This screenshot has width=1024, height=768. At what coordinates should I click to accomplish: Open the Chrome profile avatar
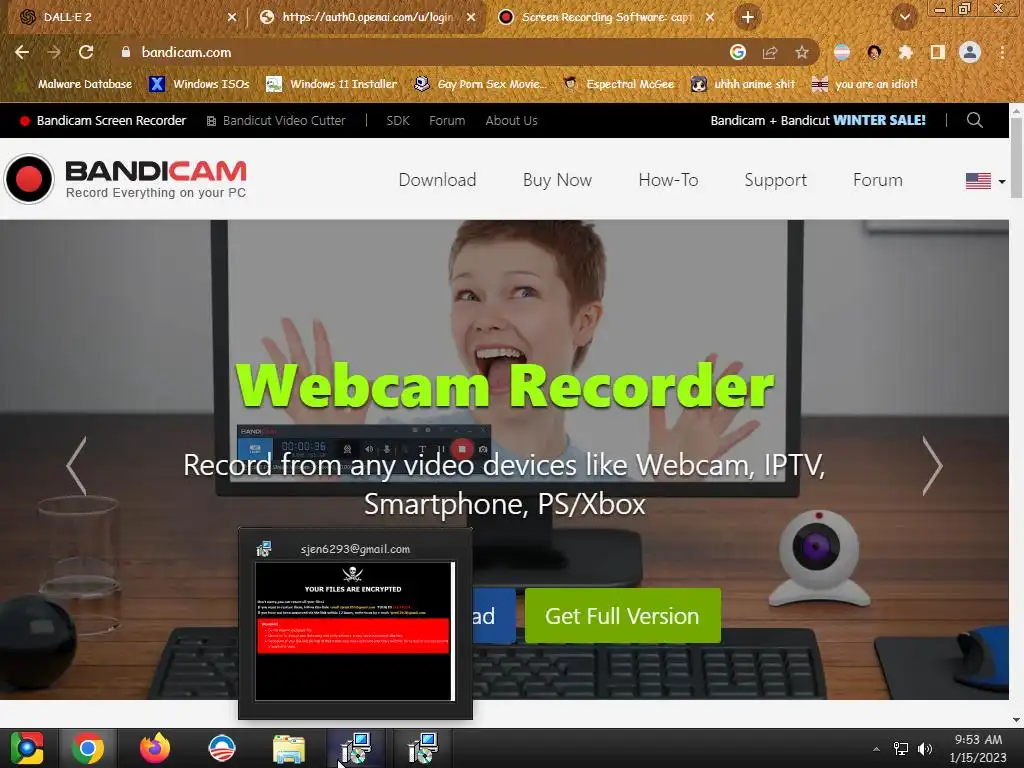(970, 52)
